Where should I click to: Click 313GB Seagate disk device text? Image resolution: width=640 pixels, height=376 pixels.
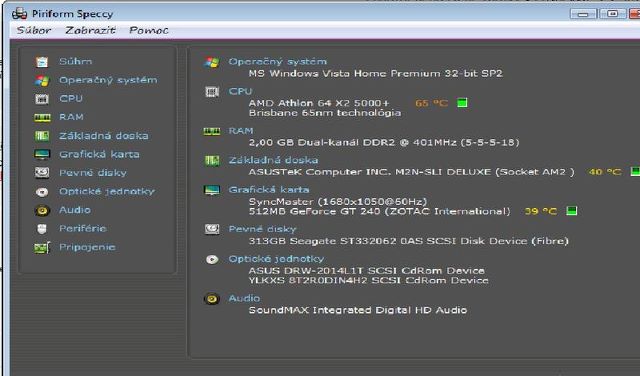(409, 241)
